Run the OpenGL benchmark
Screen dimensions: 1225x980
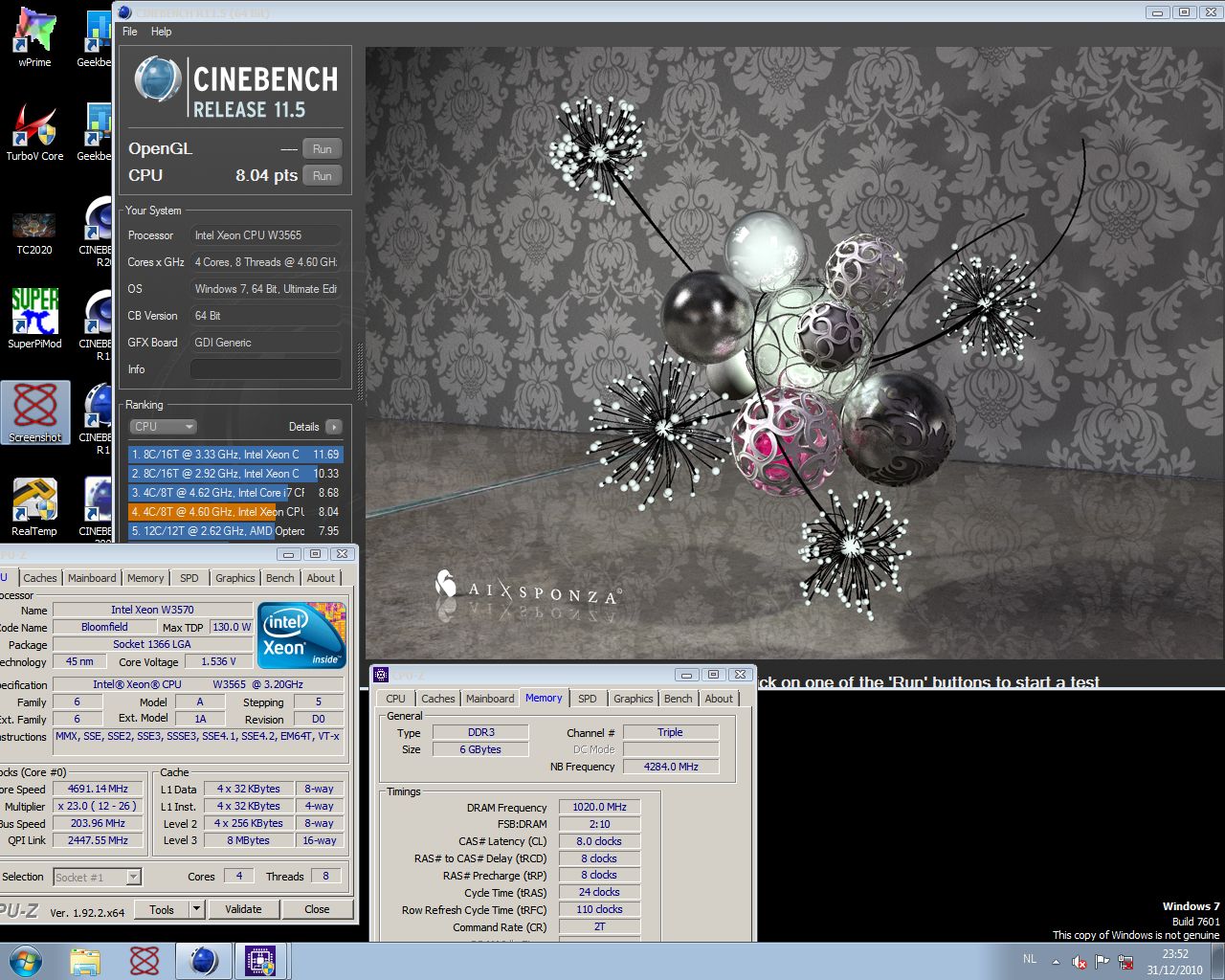[x=323, y=149]
